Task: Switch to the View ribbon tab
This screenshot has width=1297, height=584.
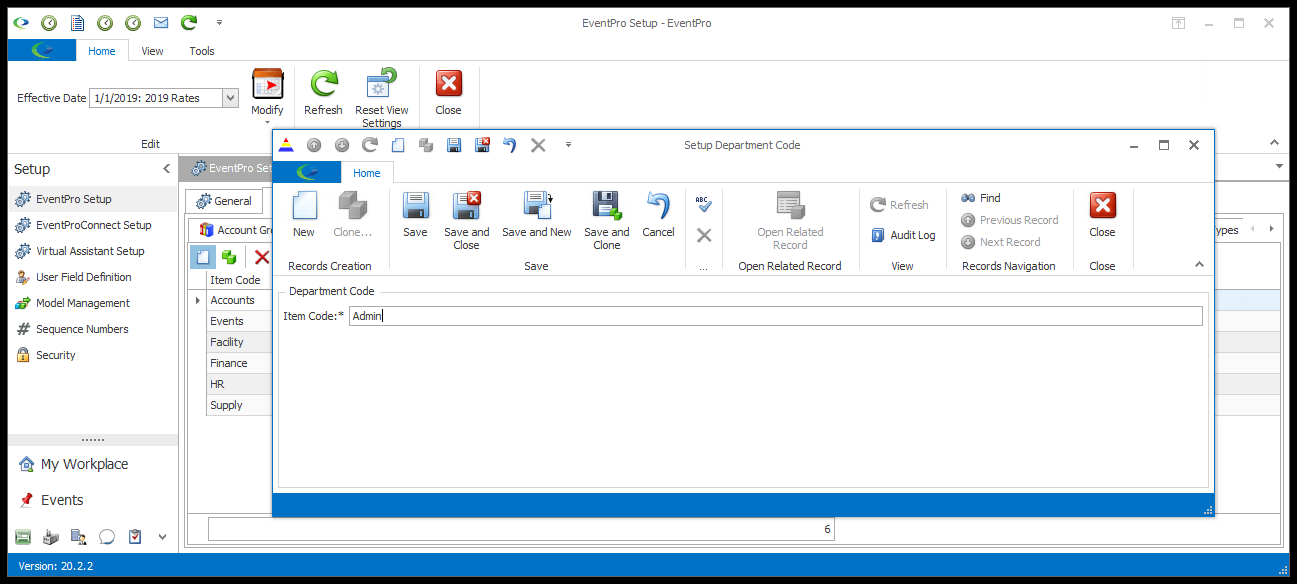Action: tap(152, 51)
